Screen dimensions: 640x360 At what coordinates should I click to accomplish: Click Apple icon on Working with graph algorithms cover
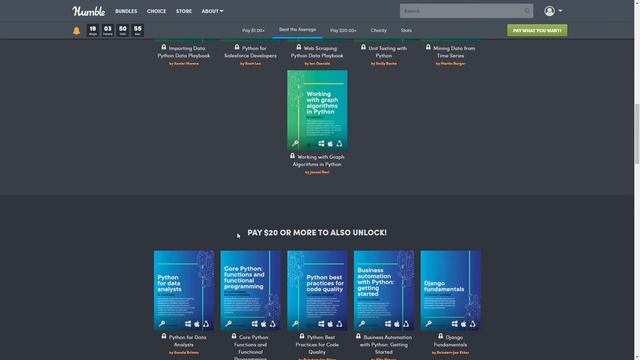330,143
